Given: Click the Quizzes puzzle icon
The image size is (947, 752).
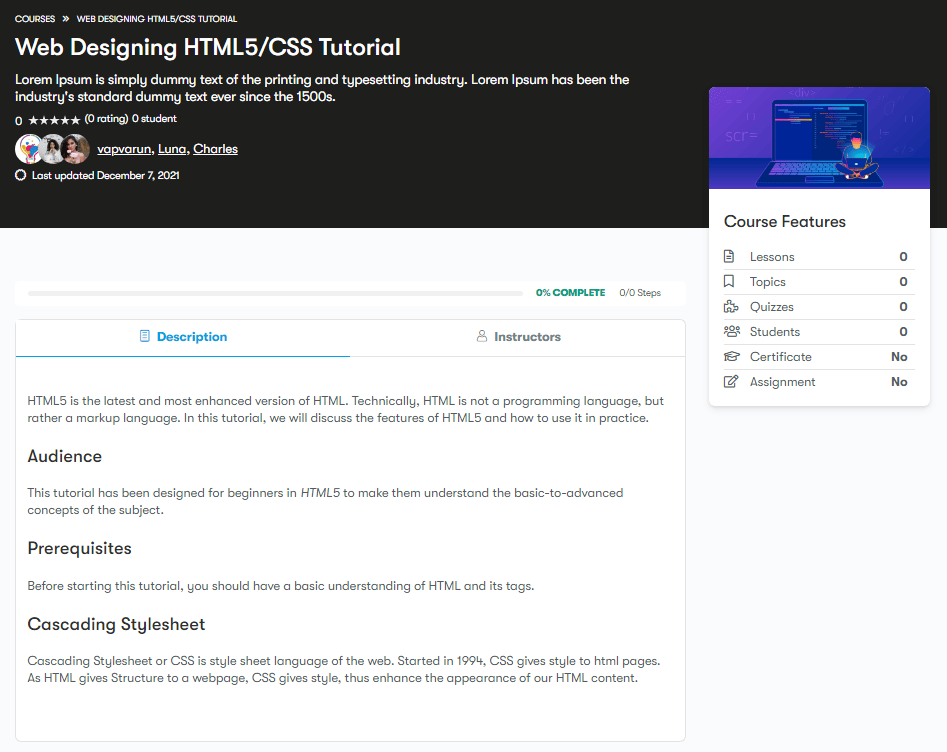Looking at the screenshot, I should click(x=730, y=307).
